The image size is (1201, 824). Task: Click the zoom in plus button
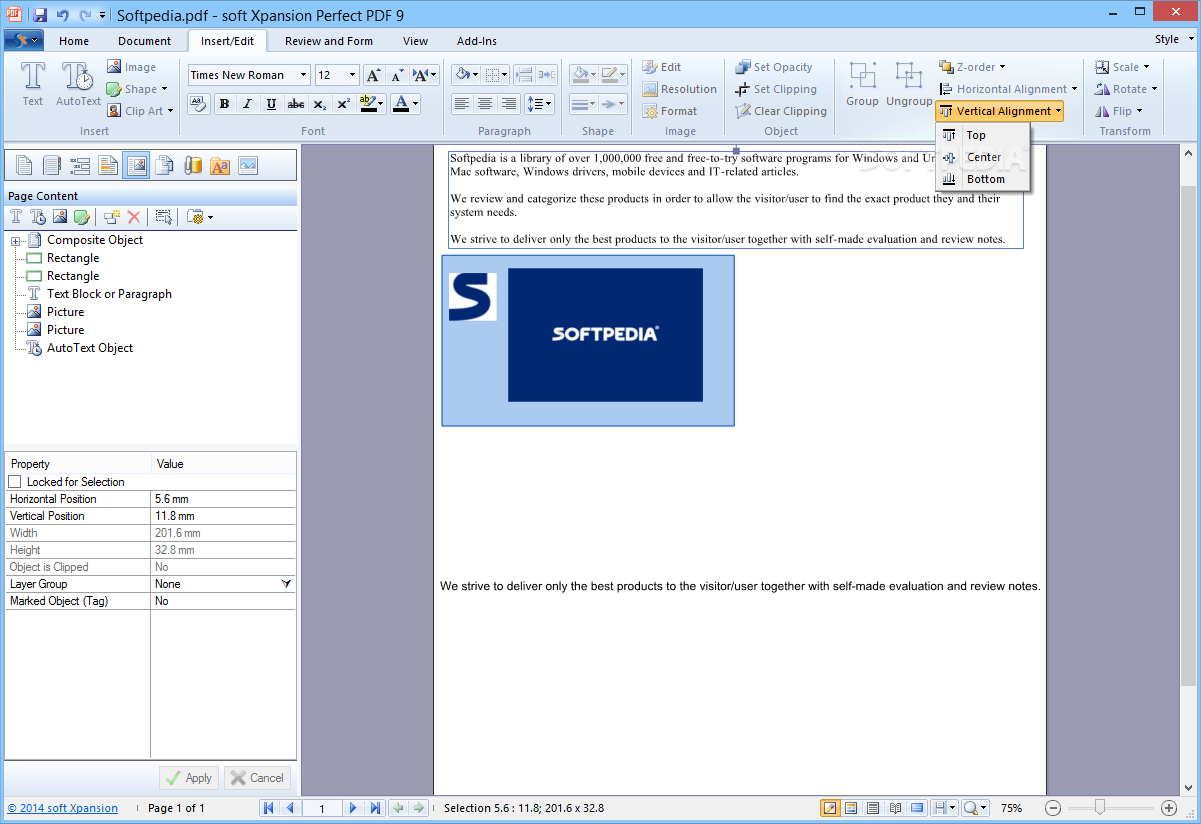[x=1169, y=808]
